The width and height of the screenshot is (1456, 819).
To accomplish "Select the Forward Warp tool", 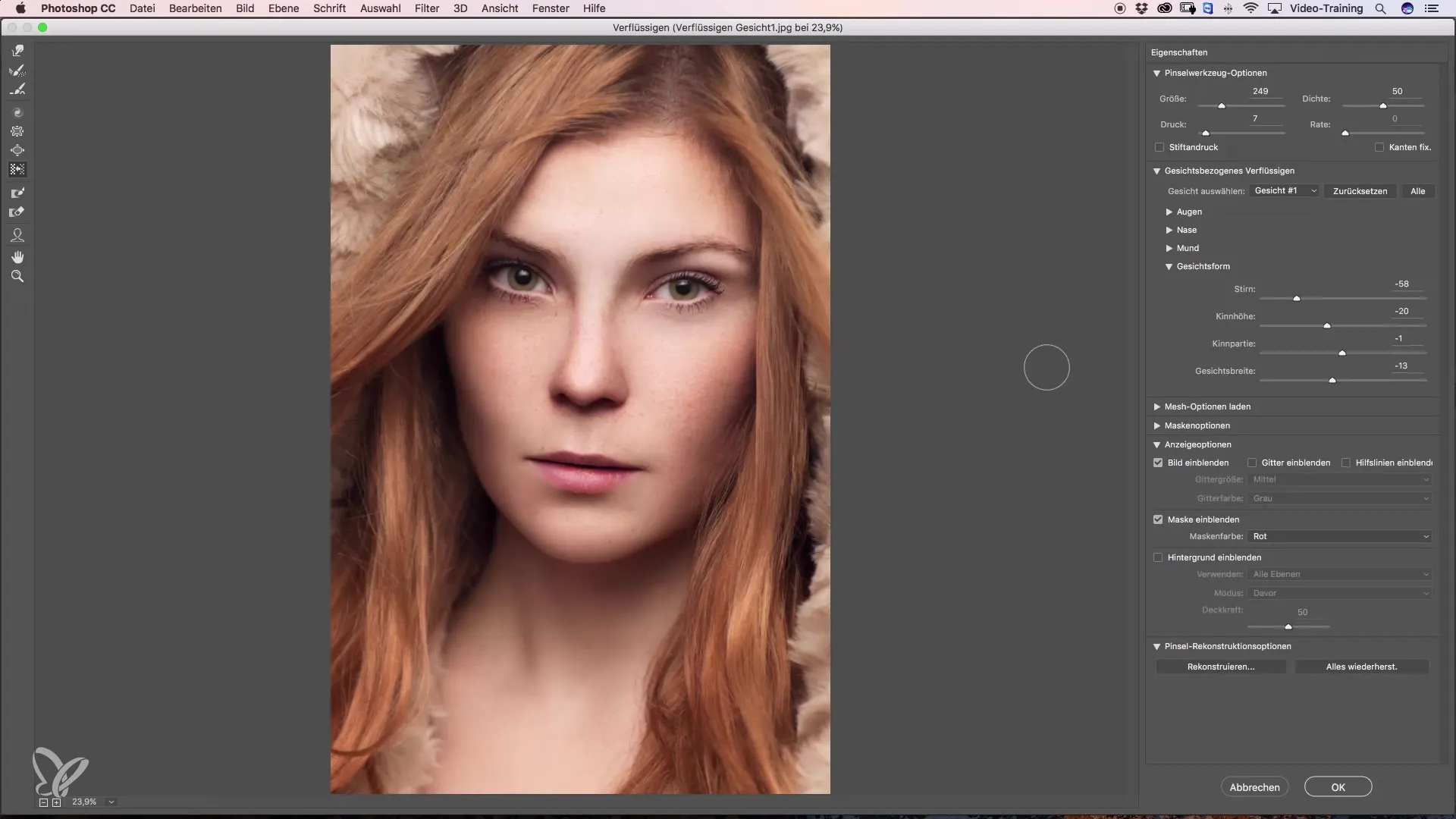I will (x=17, y=51).
